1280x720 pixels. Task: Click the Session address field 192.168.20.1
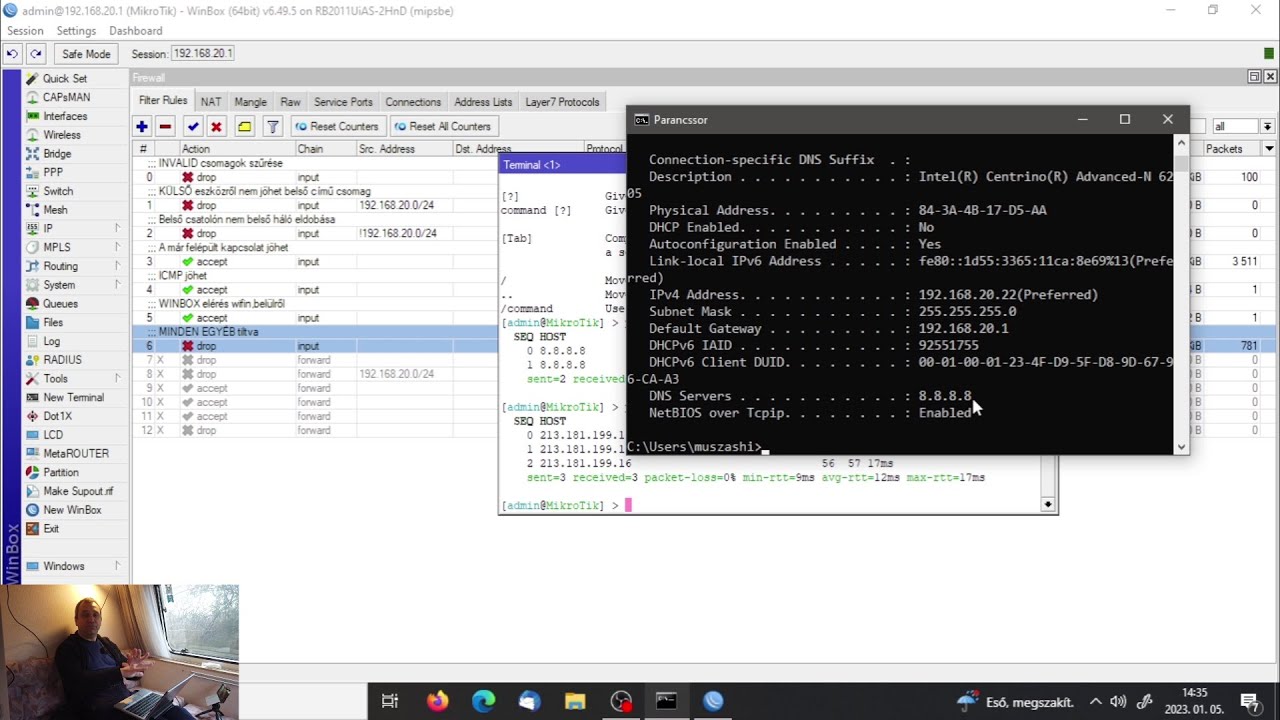(203, 54)
